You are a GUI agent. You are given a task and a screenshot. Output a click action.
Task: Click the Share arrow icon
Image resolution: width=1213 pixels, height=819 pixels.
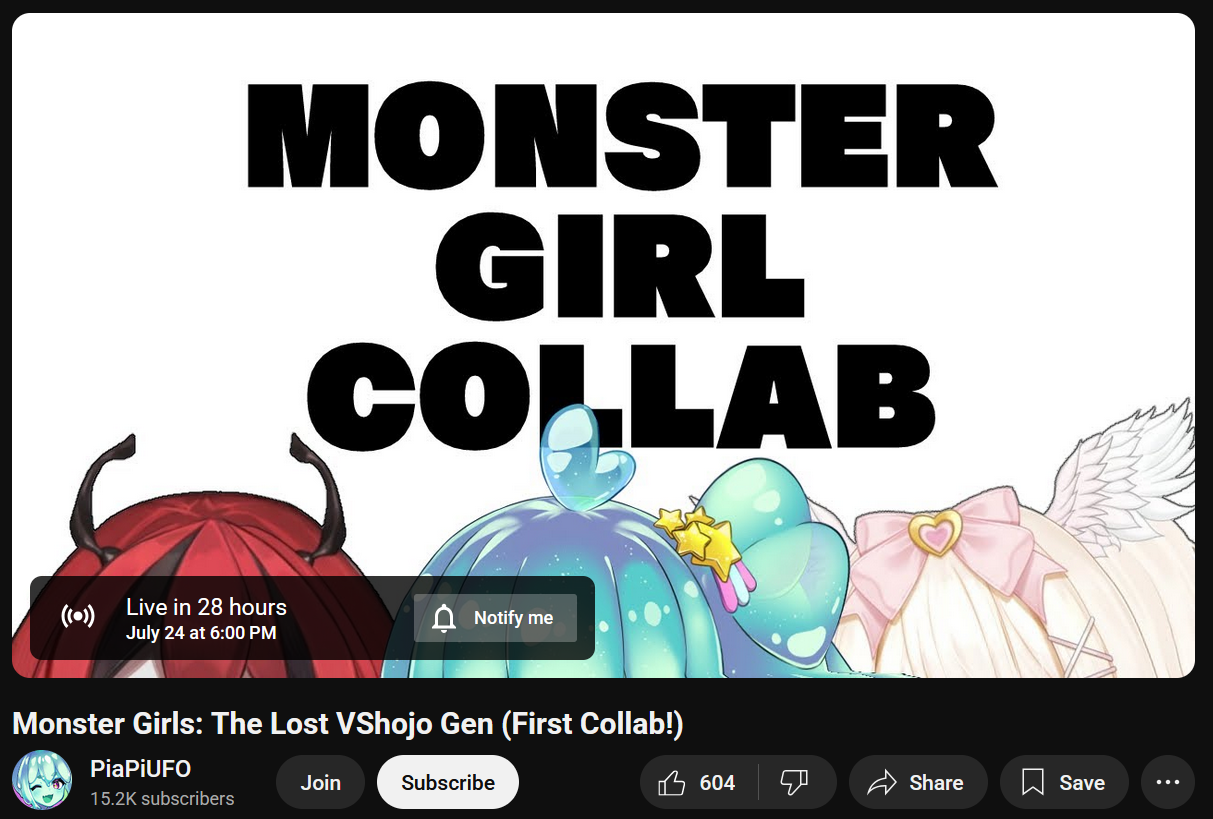(x=882, y=783)
